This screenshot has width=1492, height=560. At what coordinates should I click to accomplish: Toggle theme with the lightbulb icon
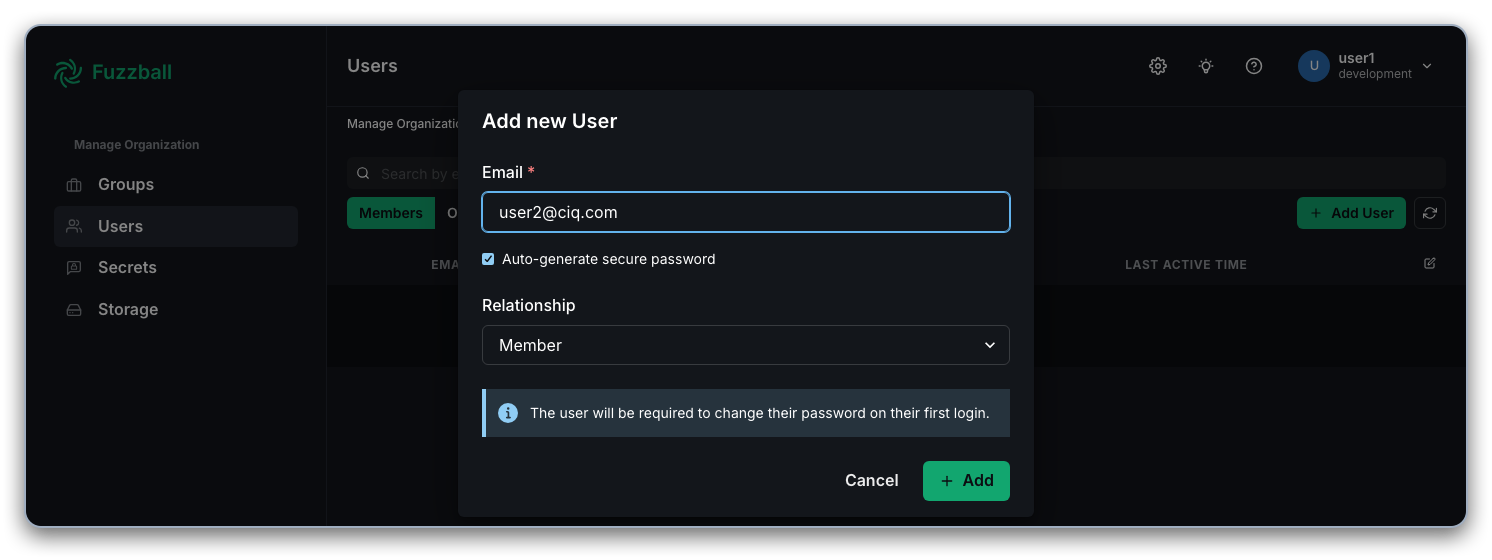(x=1206, y=66)
